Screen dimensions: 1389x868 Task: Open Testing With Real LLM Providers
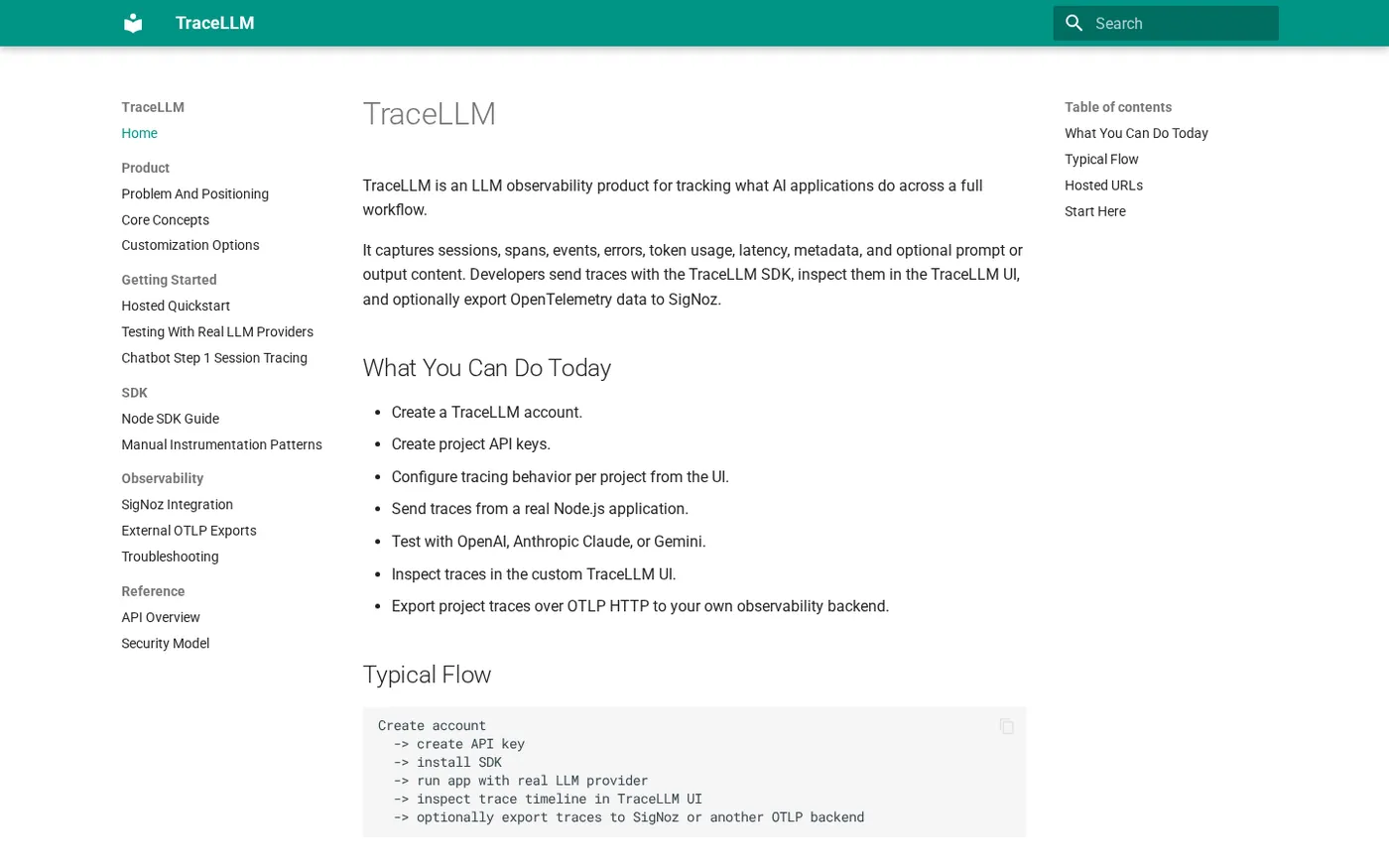coord(217,331)
